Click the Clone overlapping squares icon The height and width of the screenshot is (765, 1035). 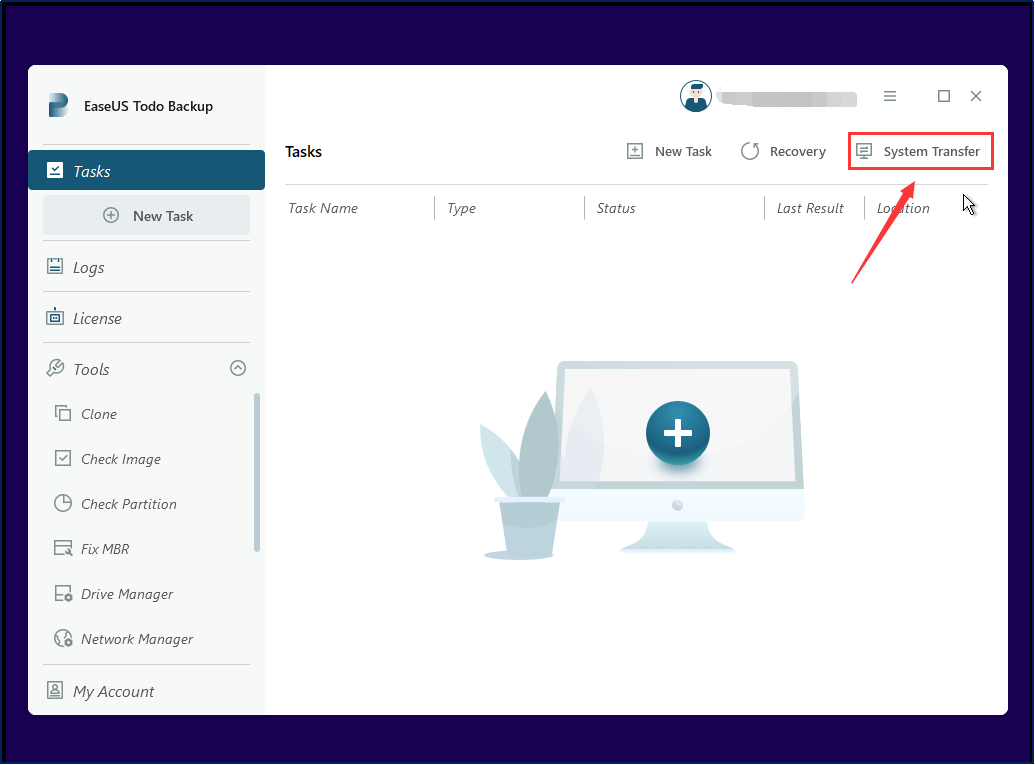coord(63,413)
